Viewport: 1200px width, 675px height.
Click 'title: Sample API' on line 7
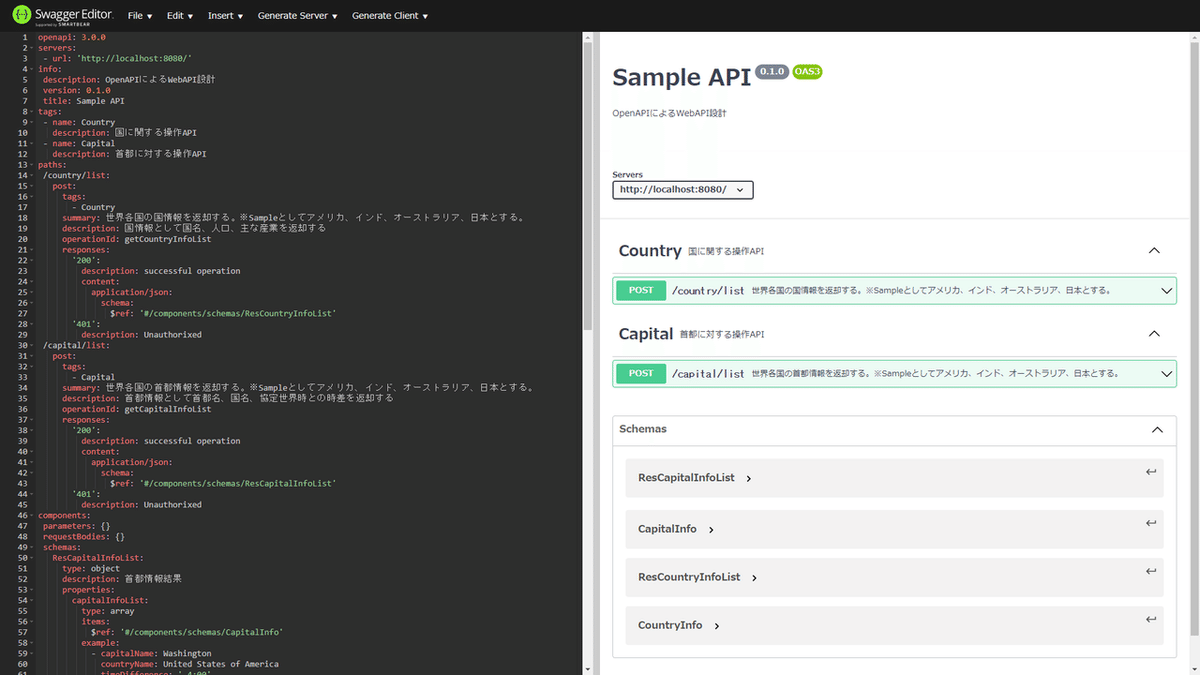click(84, 101)
